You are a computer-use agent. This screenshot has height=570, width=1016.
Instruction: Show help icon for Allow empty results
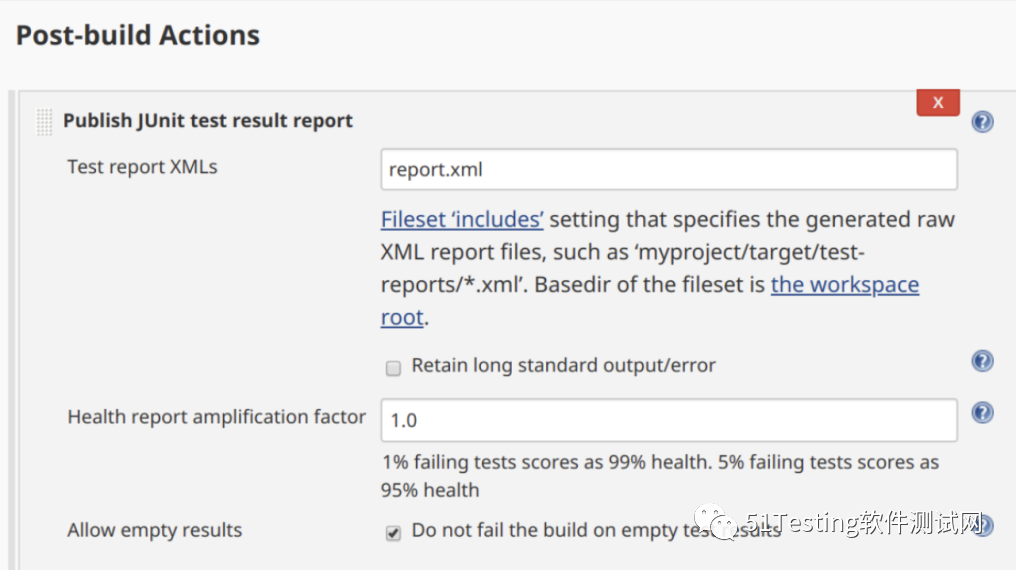tap(985, 526)
